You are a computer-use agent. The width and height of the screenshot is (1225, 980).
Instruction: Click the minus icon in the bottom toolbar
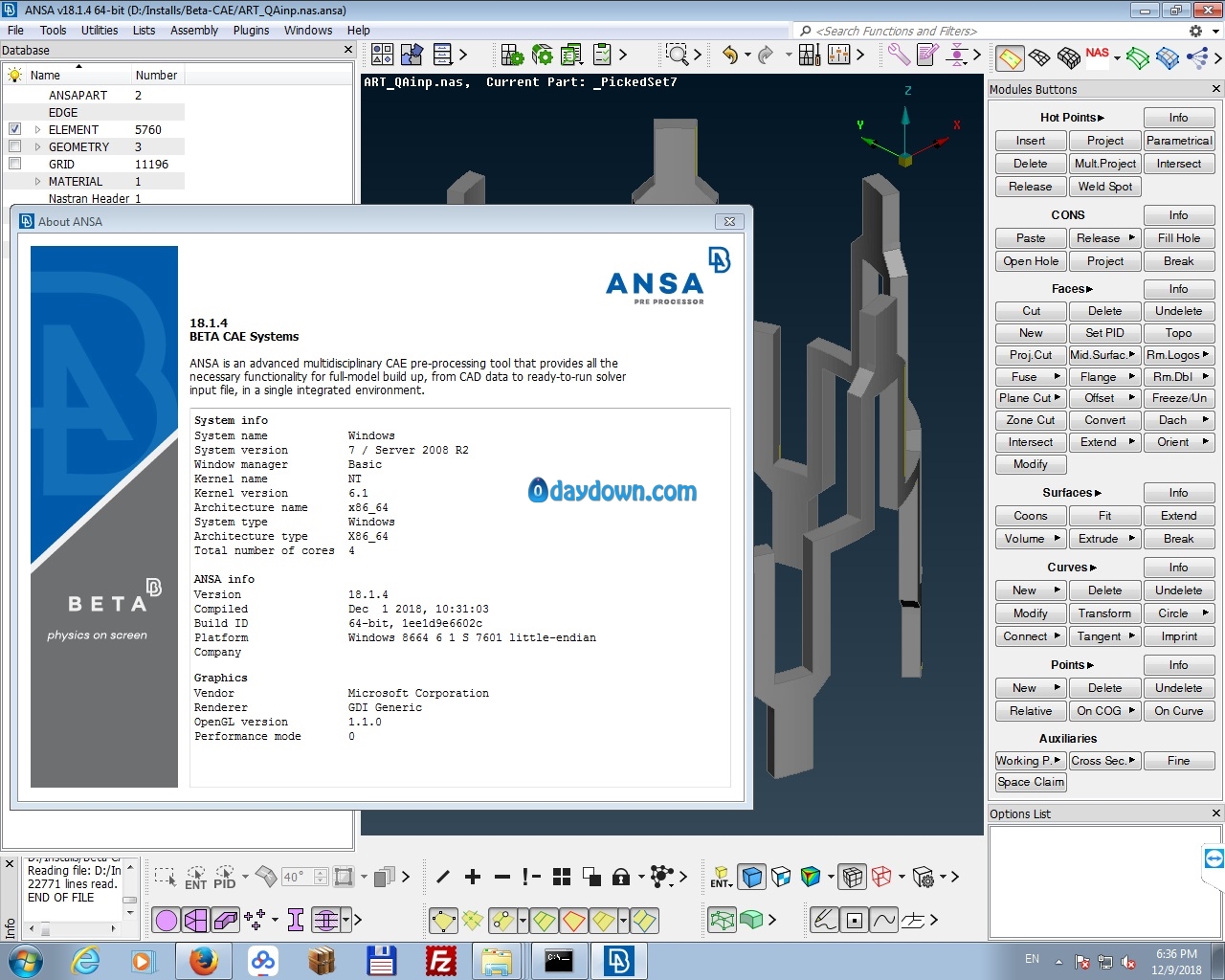(502, 877)
